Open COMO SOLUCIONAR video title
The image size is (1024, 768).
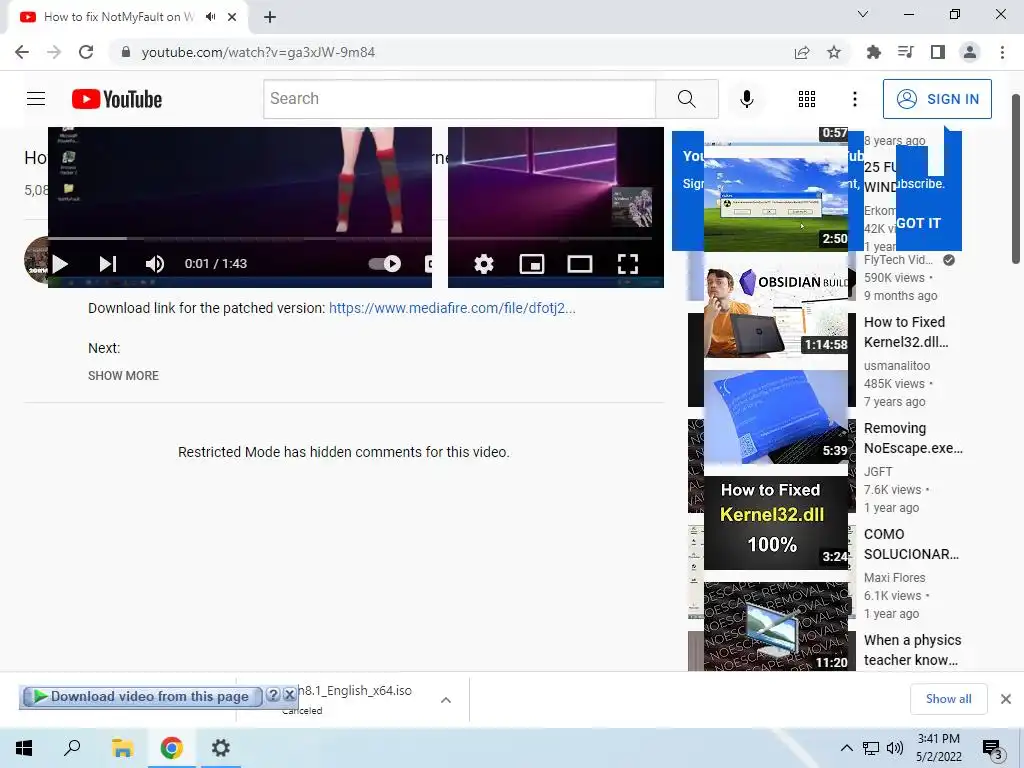pyautogui.click(x=911, y=544)
